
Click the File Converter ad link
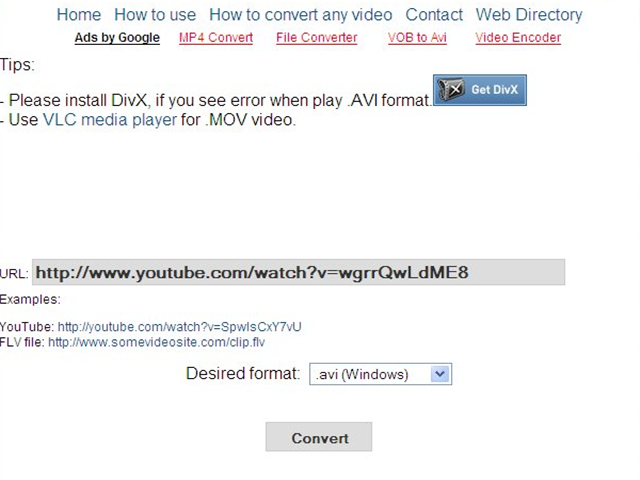(x=316, y=38)
